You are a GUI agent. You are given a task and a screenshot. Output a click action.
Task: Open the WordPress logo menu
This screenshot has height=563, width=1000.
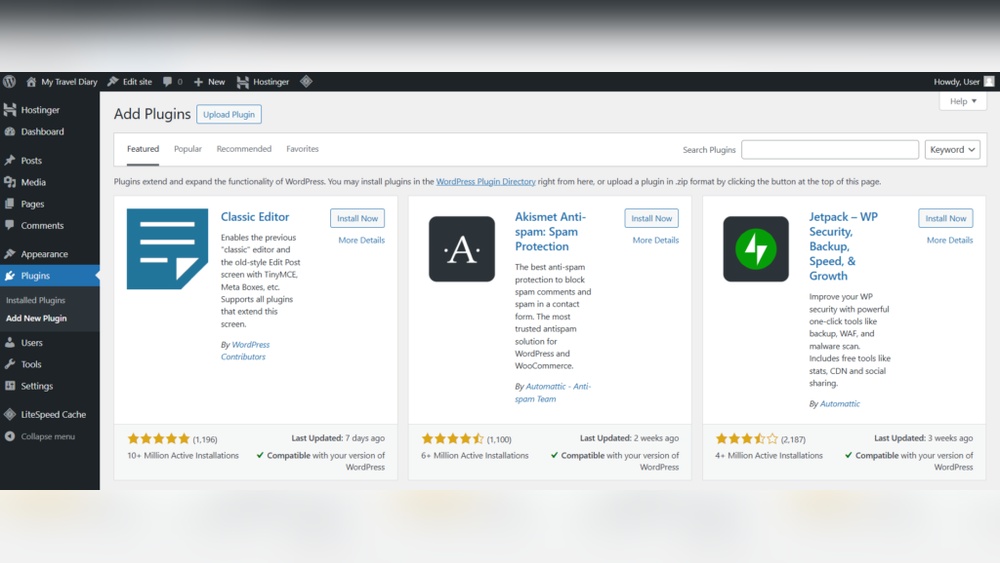click(x=10, y=82)
